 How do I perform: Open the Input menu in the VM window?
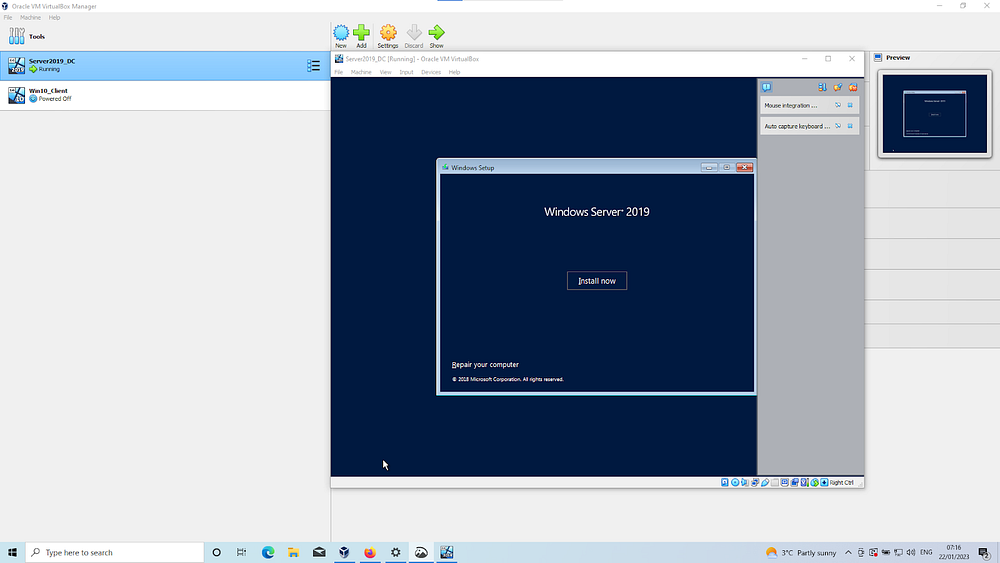(x=406, y=72)
